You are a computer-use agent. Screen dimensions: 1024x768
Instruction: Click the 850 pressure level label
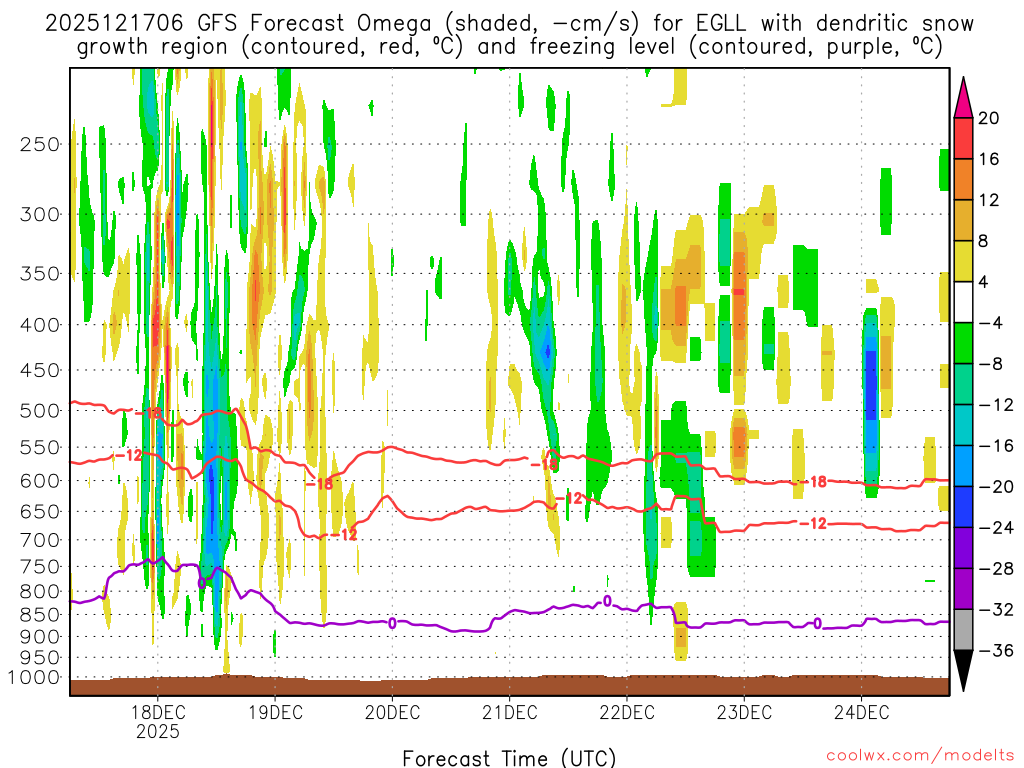(x=40, y=615)
